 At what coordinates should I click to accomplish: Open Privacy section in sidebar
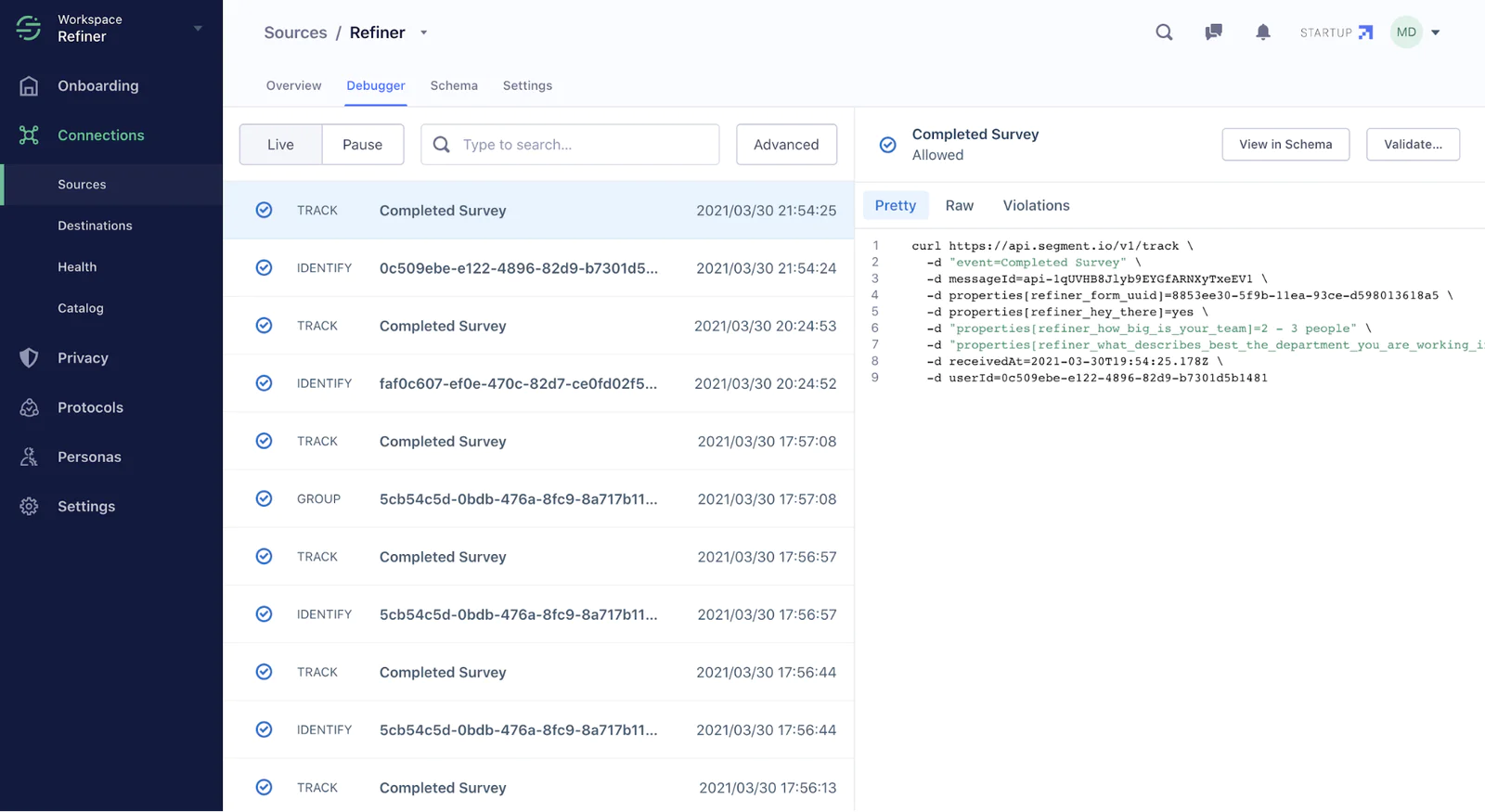tap(83, 357)
